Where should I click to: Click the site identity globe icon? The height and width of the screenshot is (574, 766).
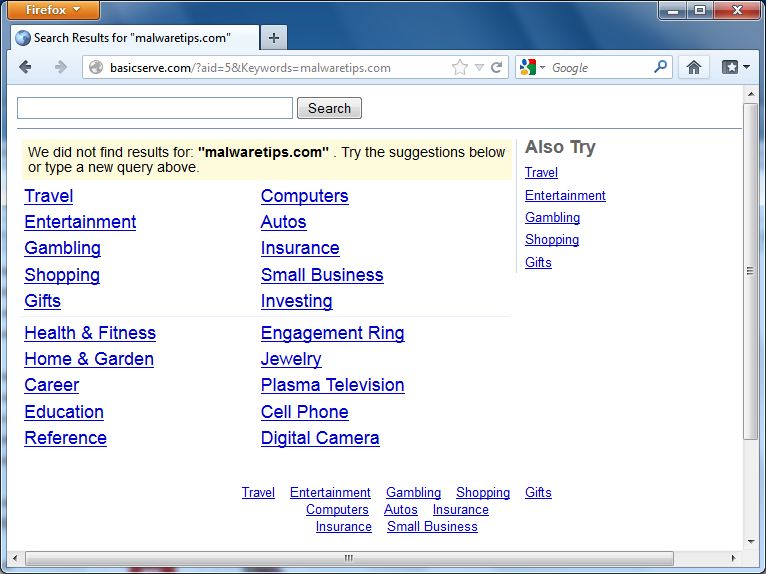pyautogui.click(x=96, y=67)
